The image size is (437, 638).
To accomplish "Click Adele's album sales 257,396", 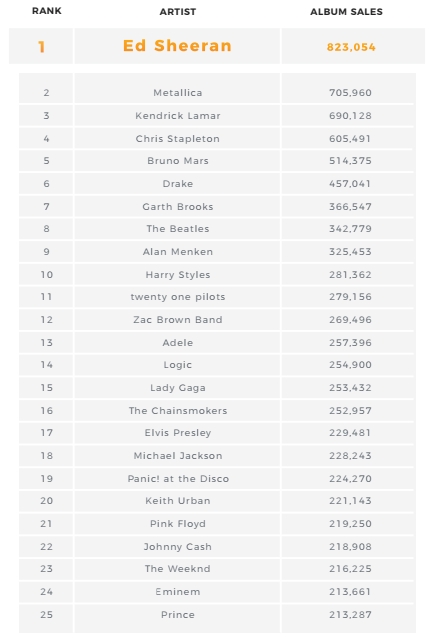I will (x=350, y=343).
